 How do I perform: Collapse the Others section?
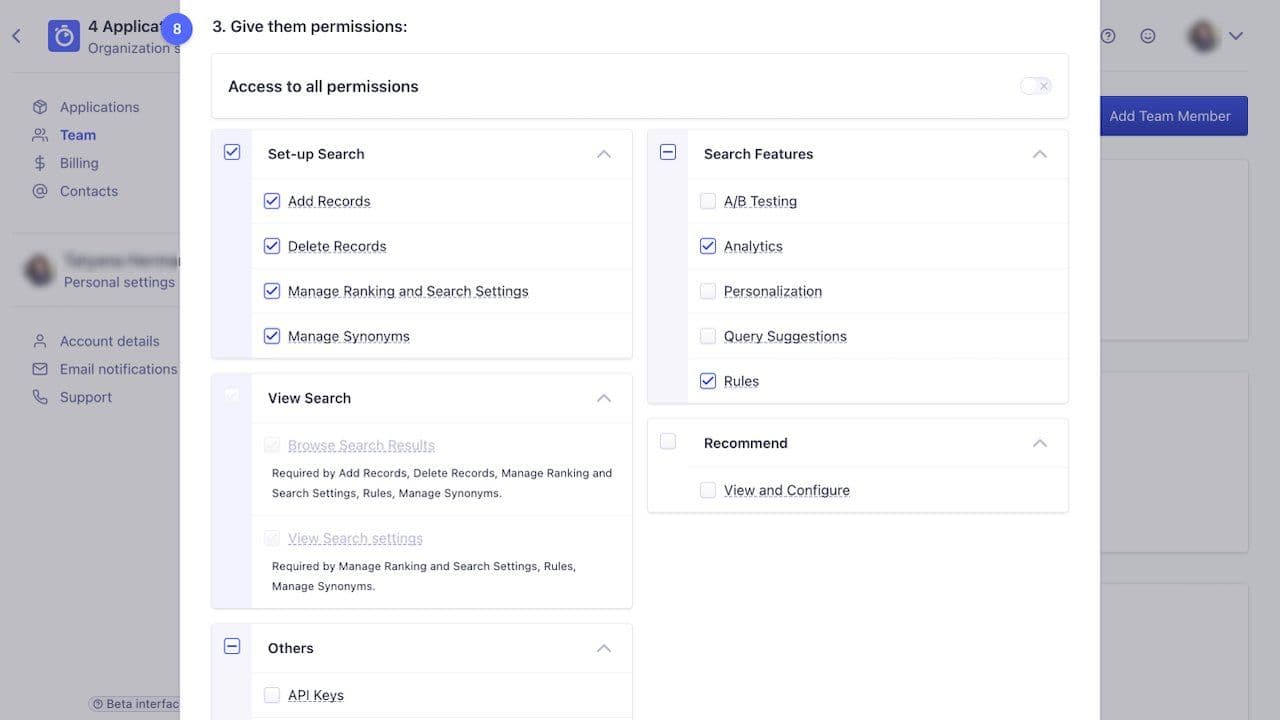coord(604,648)
